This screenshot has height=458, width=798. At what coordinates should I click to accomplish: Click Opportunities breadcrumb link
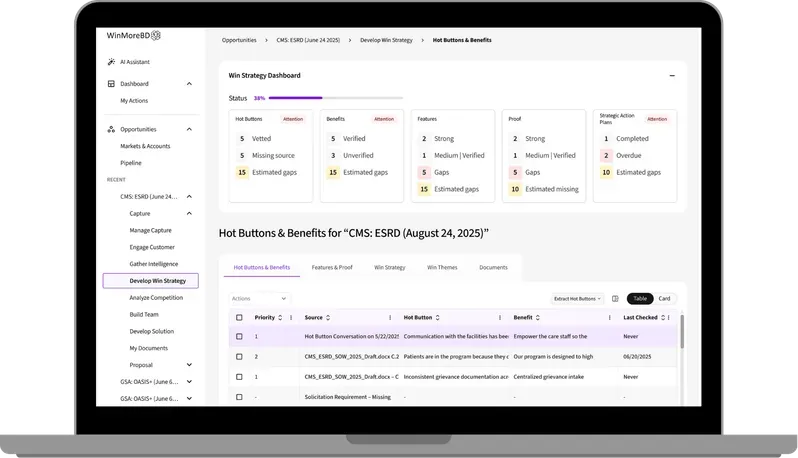(239, 40)
